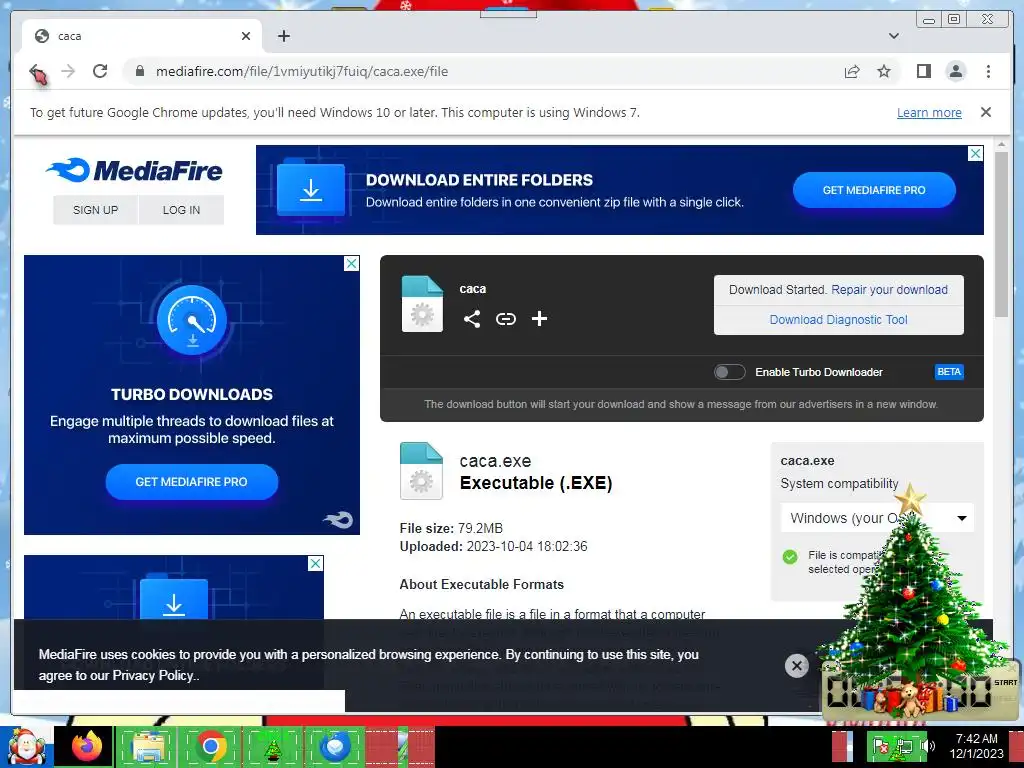
Task: Share this page from the address bar
Action: coord(852,71)
